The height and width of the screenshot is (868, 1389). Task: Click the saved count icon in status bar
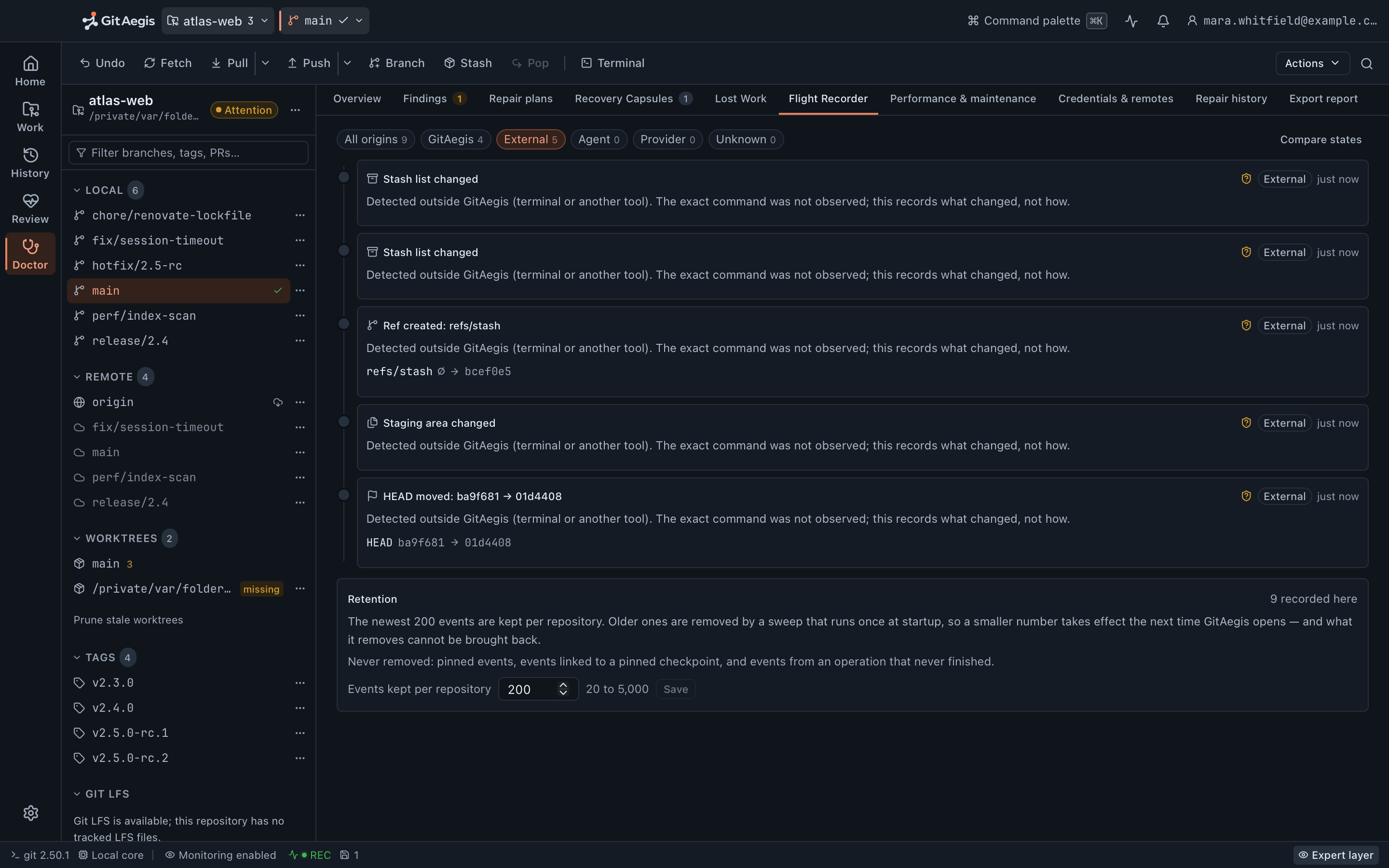click(x=350, y=855)
